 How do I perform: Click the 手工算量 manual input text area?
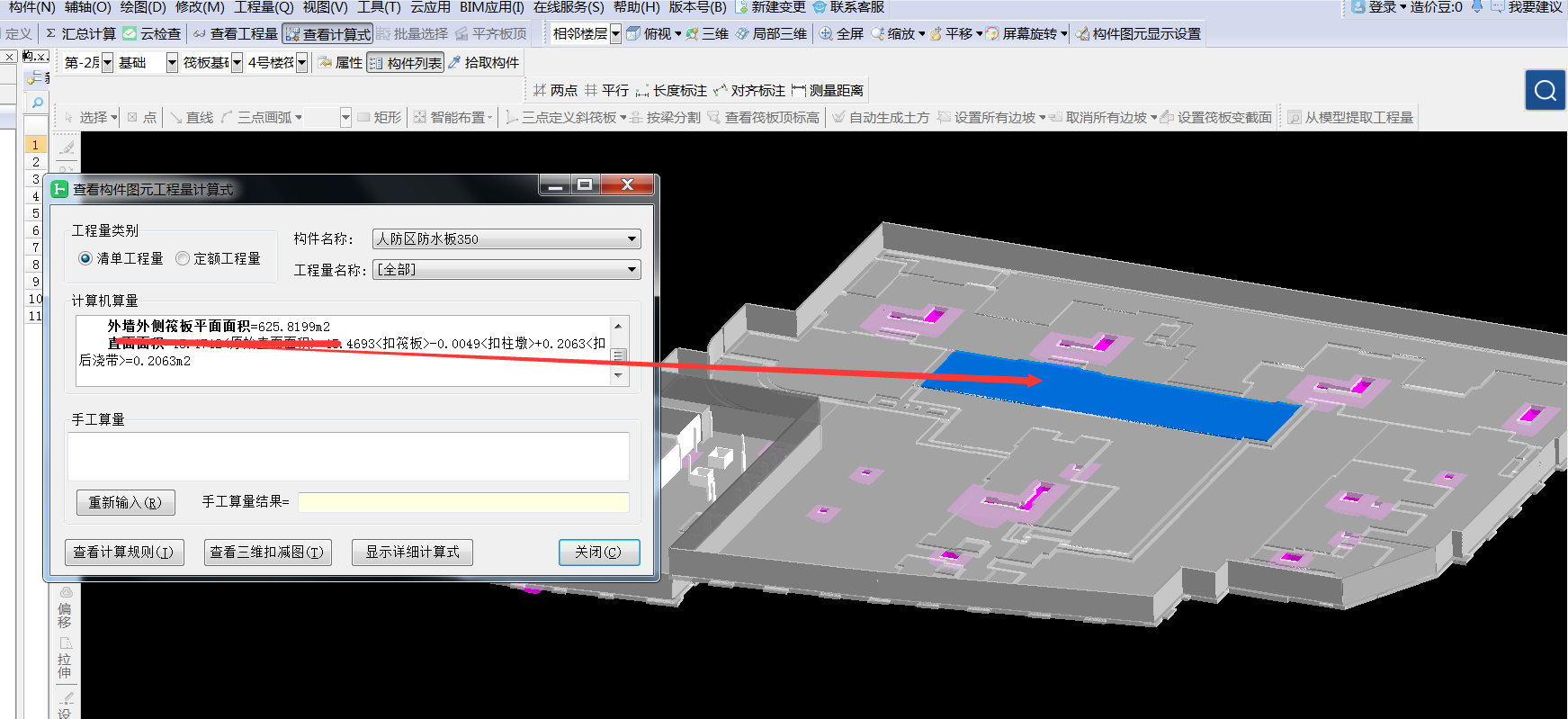click(x=348, y=456)
